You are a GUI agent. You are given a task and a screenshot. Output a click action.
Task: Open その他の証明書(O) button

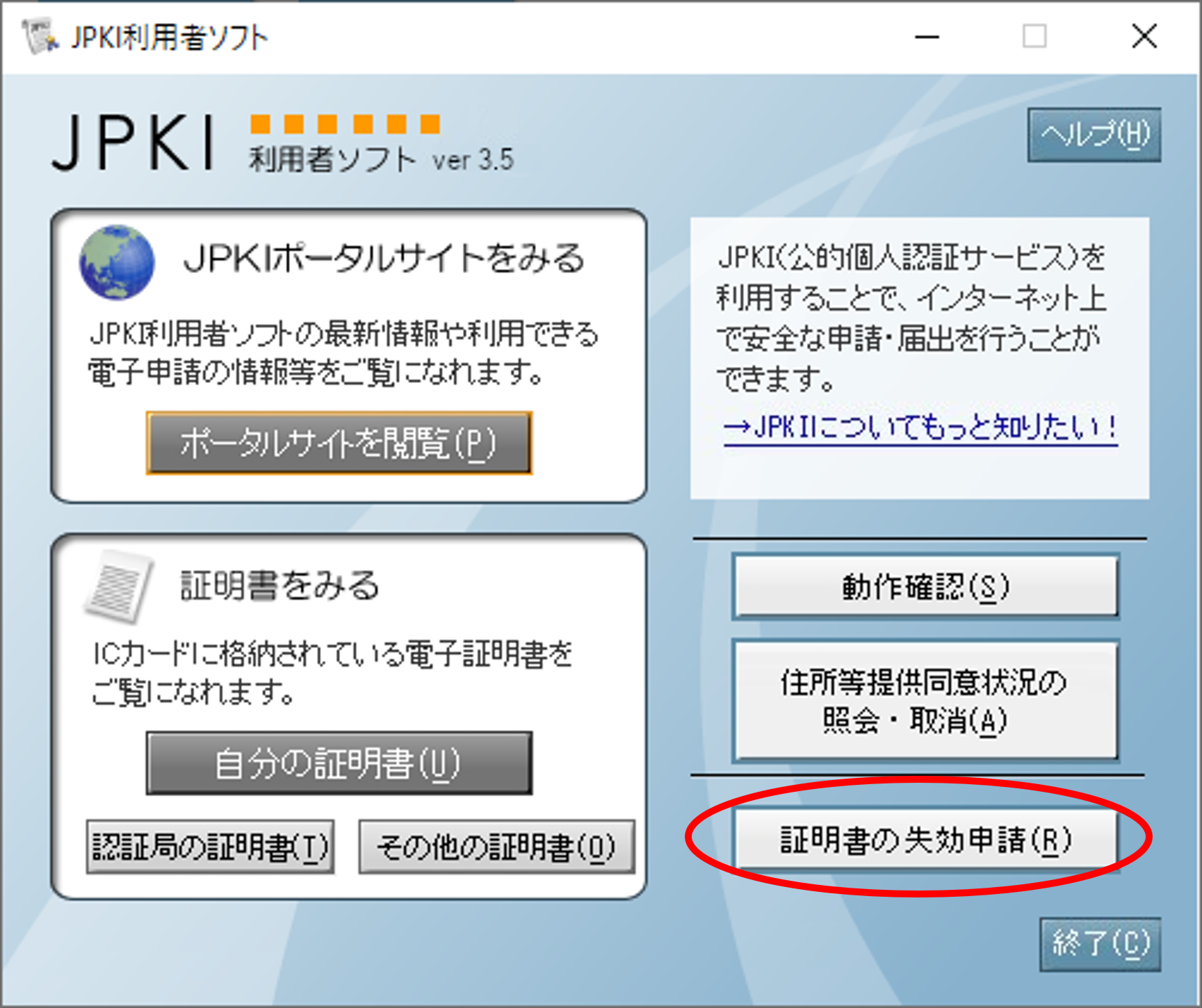(496, 847)
